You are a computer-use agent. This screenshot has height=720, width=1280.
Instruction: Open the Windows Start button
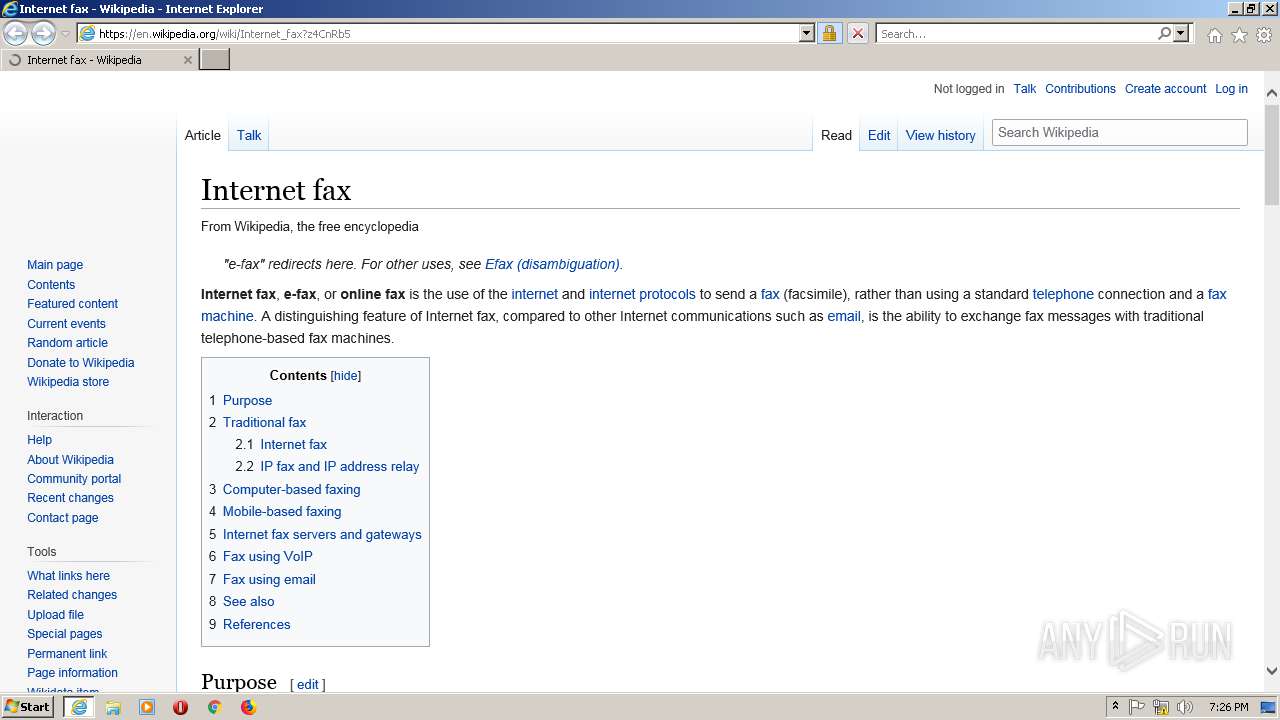[x=28, y=707]
